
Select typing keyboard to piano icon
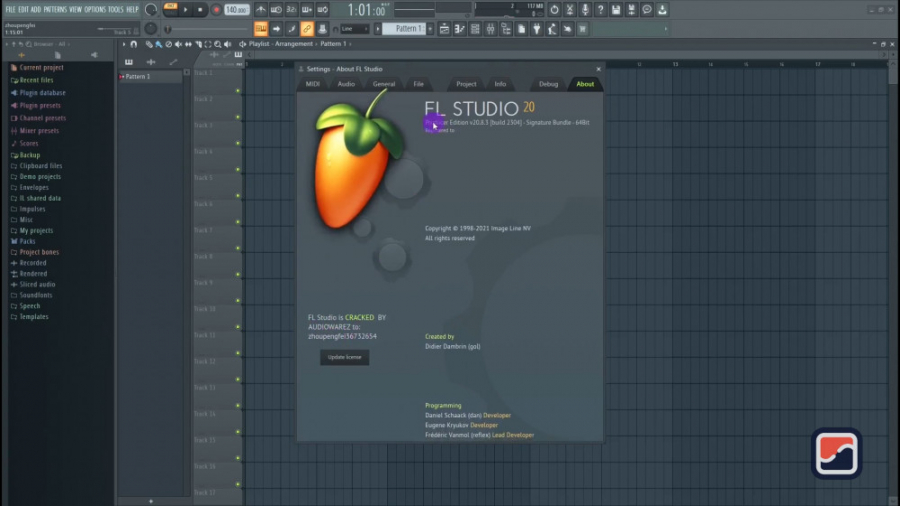[x=261, y=29]
